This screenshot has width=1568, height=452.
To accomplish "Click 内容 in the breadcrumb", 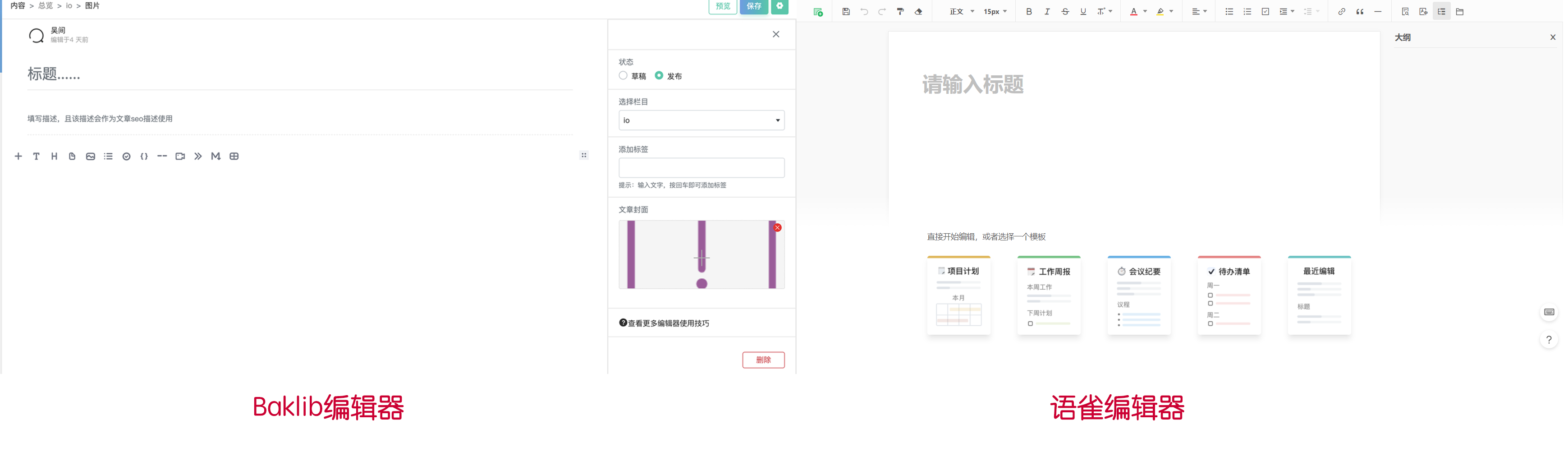I will (18, 5).
